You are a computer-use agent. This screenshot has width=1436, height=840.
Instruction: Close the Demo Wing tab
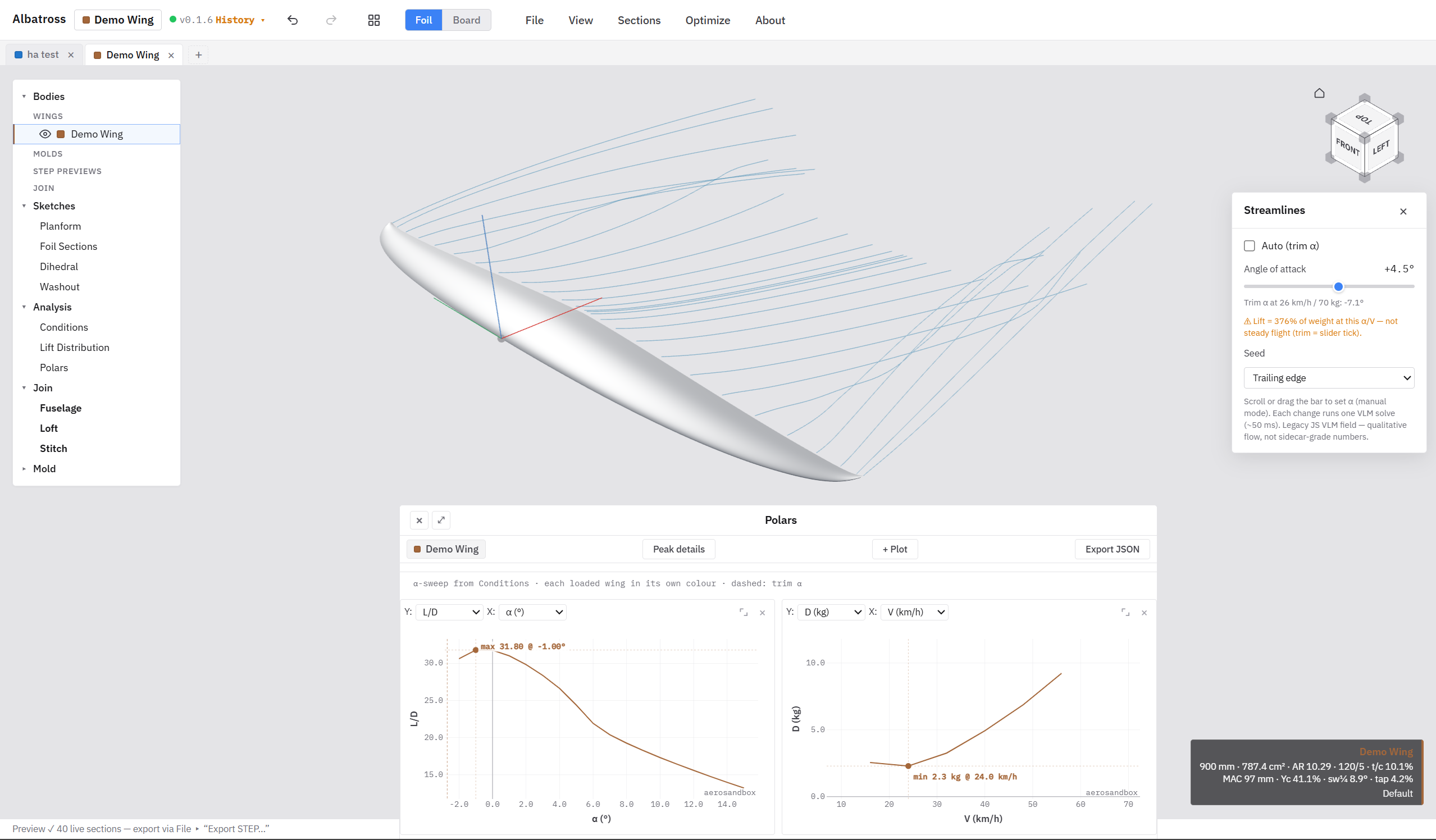[171, 55]
